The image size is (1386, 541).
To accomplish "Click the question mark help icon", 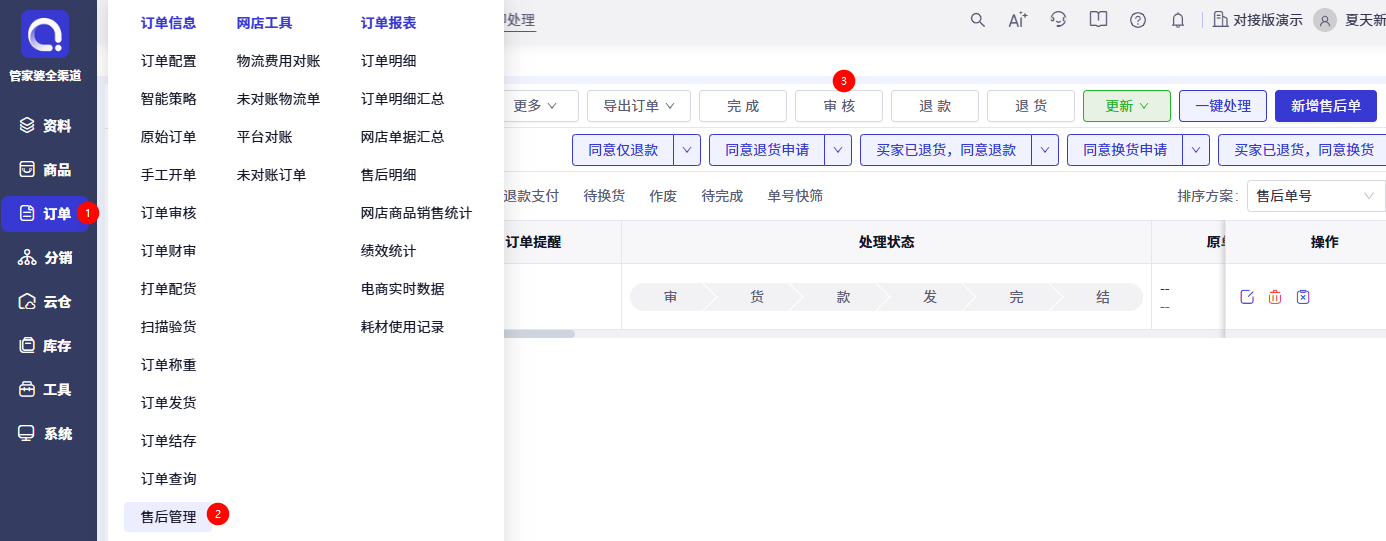I will 1138,20.
